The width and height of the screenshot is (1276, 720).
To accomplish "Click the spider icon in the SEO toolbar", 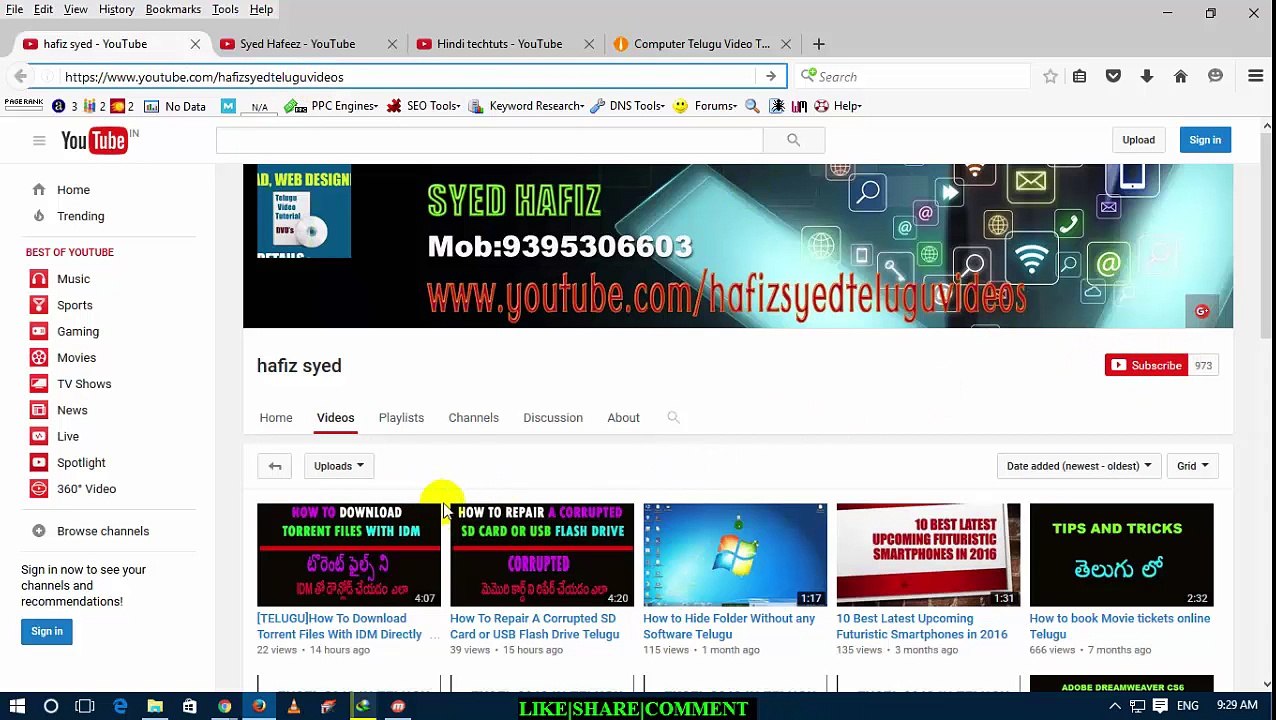I will [776, 106].
